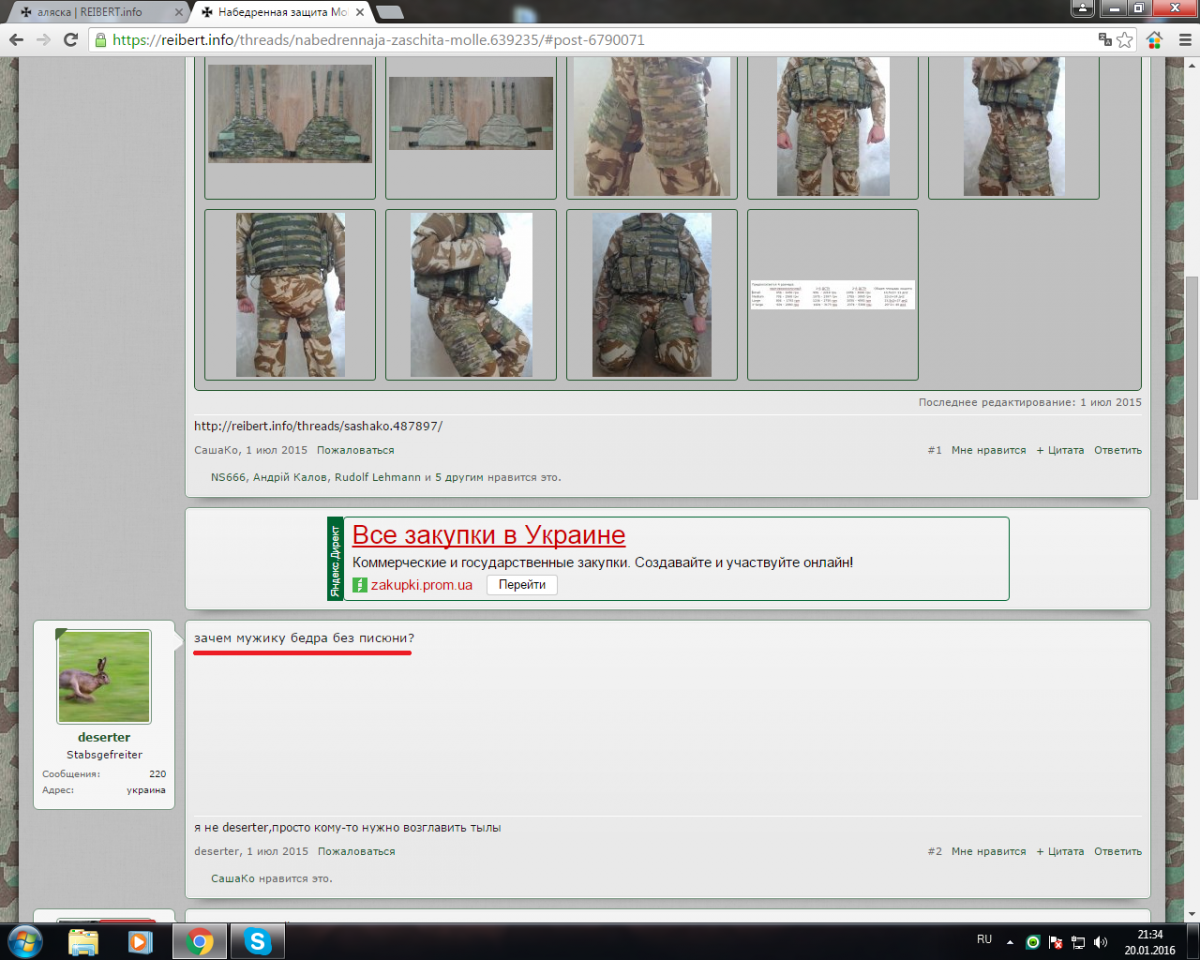Image resolution: width=1200 pixels, height=960 pixels.
Task: Click the #2 post permalink
Action: point(934,852)
